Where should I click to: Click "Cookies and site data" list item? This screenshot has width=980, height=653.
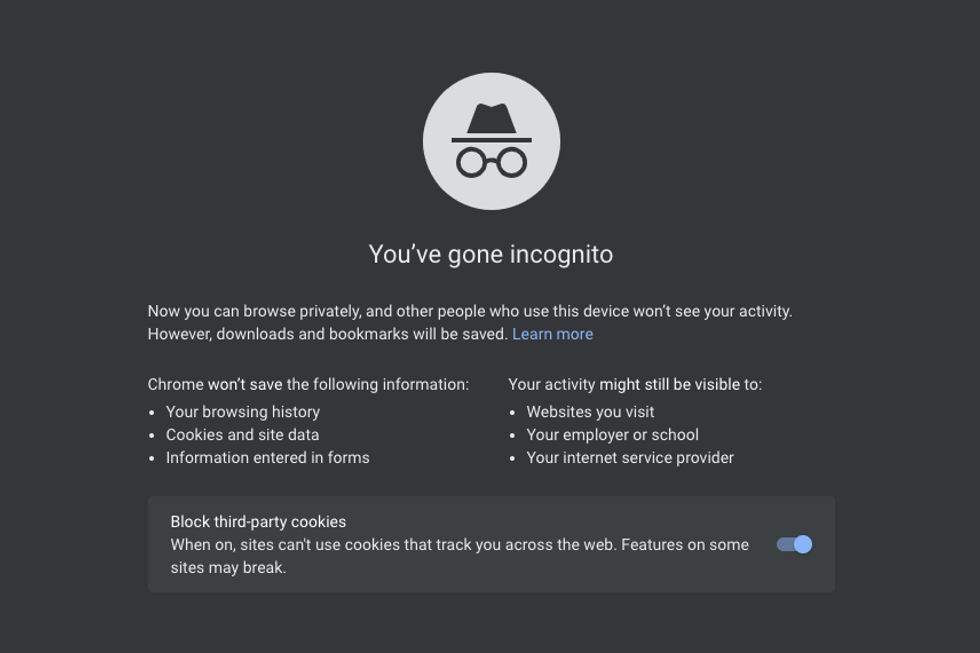tap(242, 435)
